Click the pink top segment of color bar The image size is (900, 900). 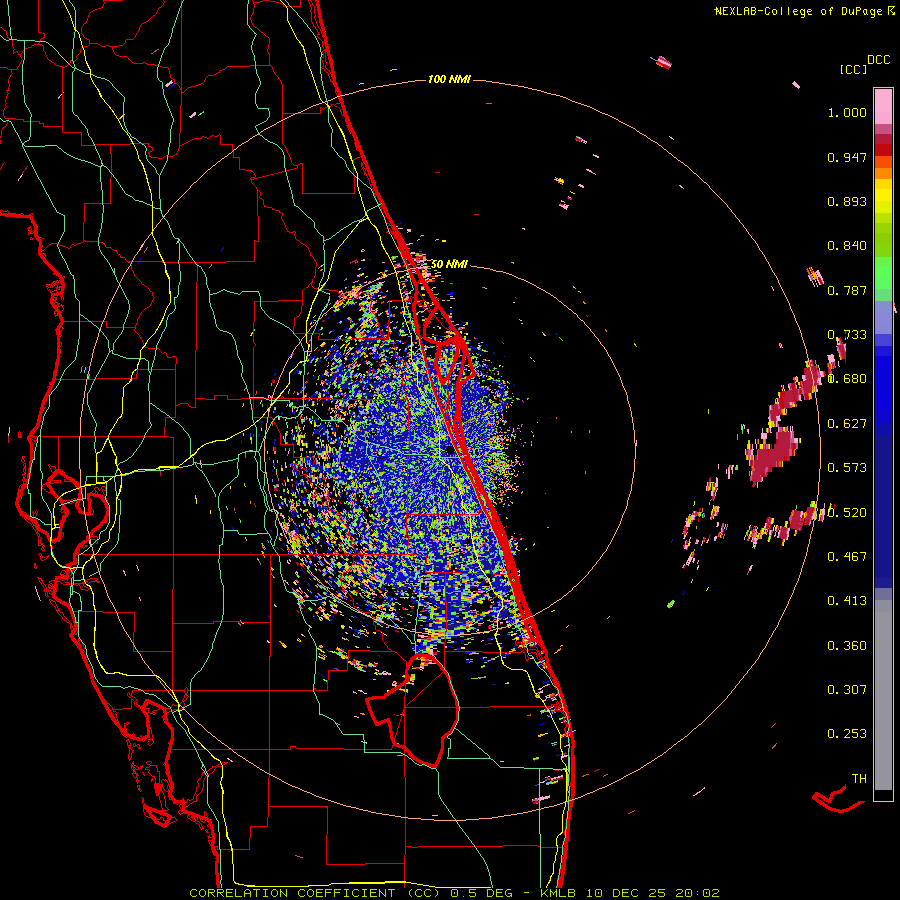883,106
